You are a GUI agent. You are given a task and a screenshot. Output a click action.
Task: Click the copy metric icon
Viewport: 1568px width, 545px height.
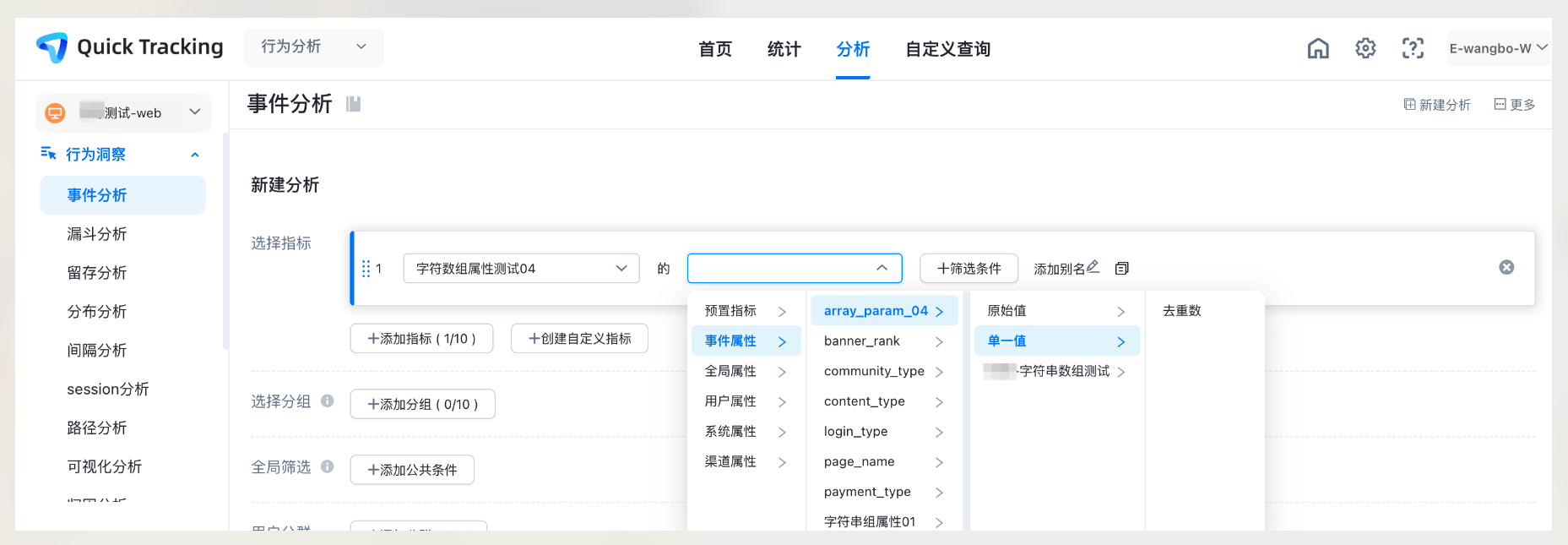pos(1121,269)
